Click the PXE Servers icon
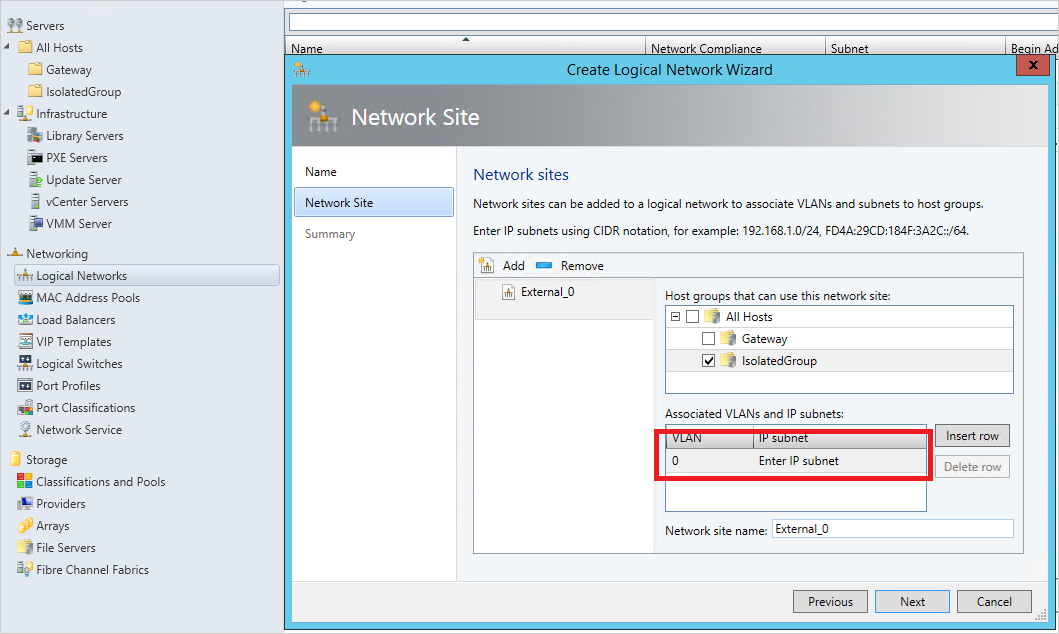The height and width of the screenshot is (634, 1059). click(34, 157)
